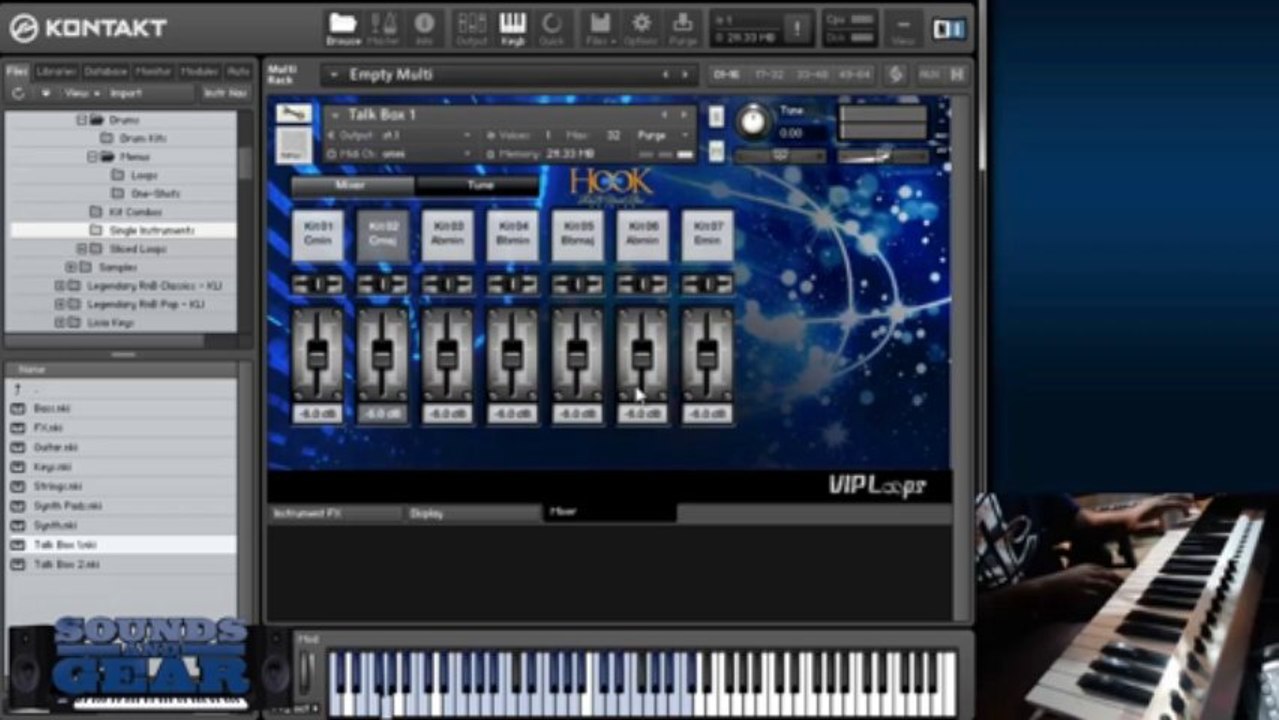Switch to the Files browser tab
This screenshot has width=1279, height=720.
[17, 72]
